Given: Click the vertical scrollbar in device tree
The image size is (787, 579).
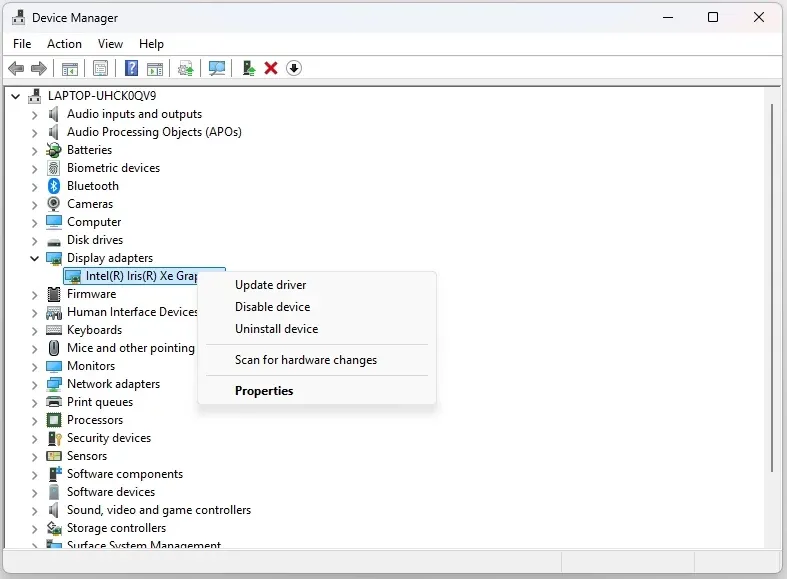Looking at the screenshot, I should click(x=772, y=287).
